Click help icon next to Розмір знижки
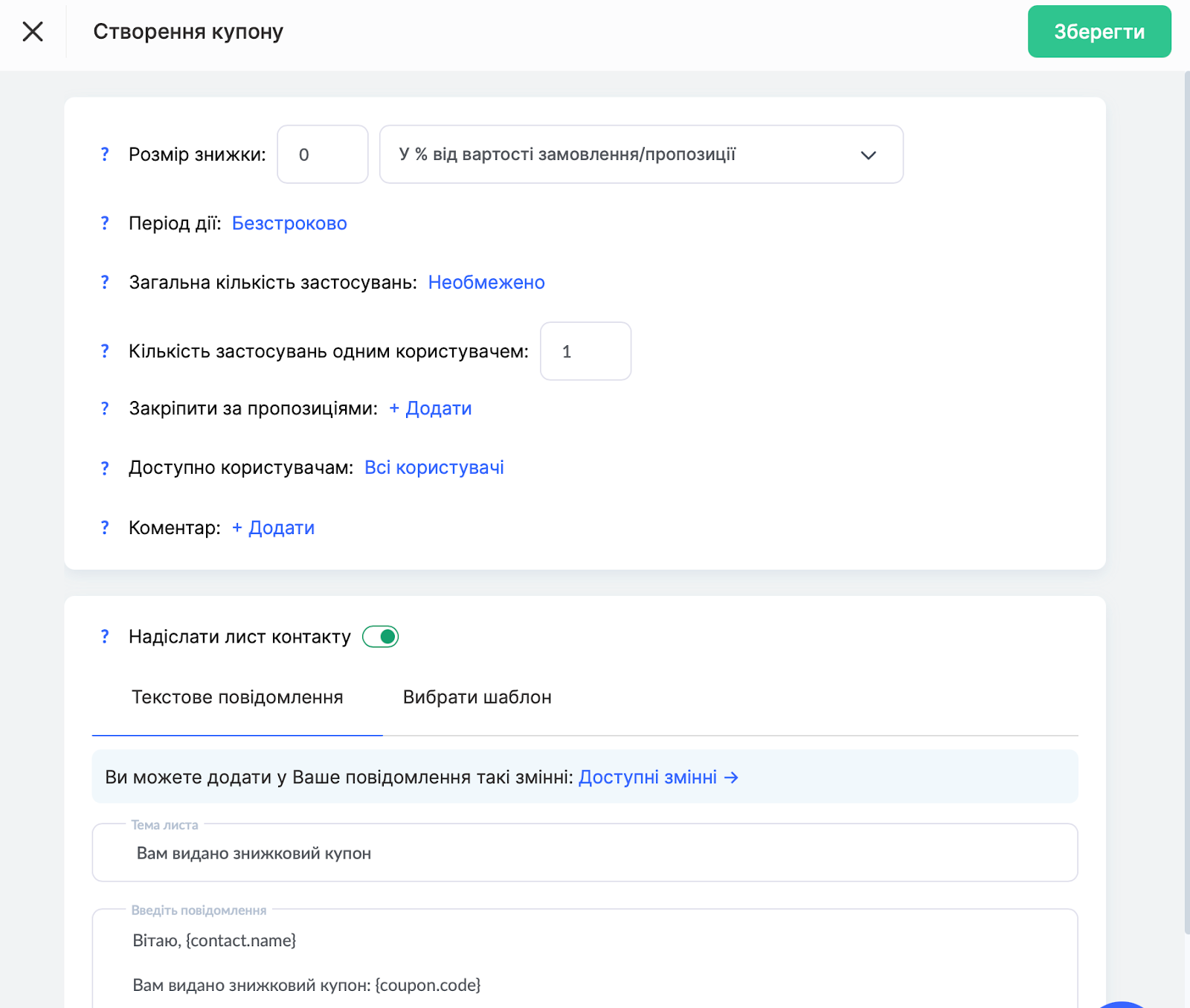The image size is (1190, 1008). tap(105, 154)
